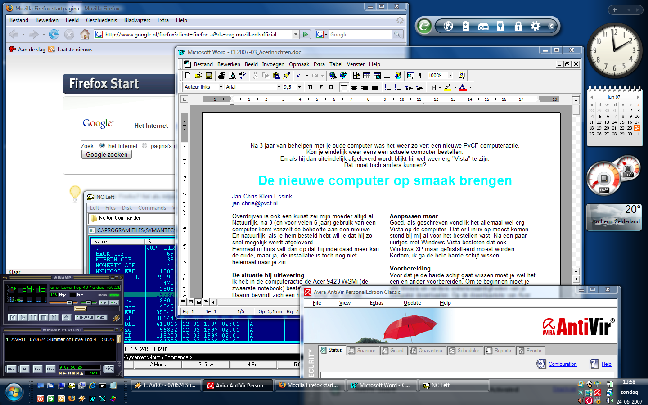
Task: Open the Firefox search engine dropdown
Action: [320, 34]
